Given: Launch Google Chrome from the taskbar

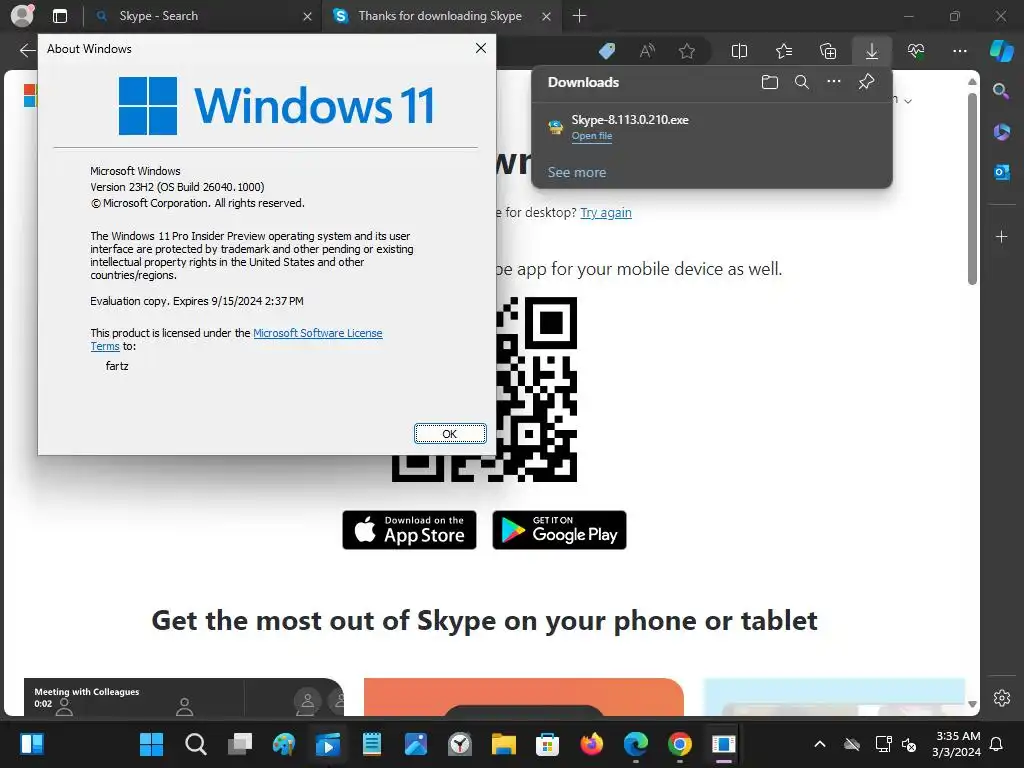Looking at the screenshot, I should click(679, 744).
